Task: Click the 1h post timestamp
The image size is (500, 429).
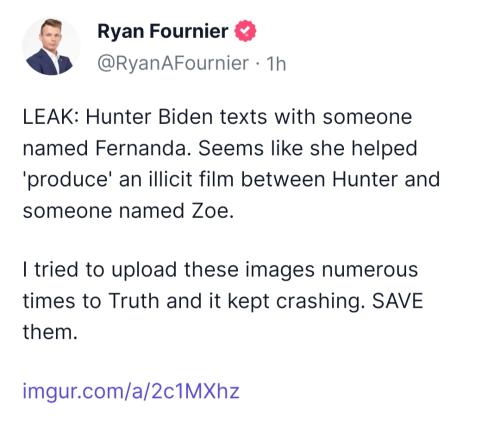Action: click(x=276, y=63)
